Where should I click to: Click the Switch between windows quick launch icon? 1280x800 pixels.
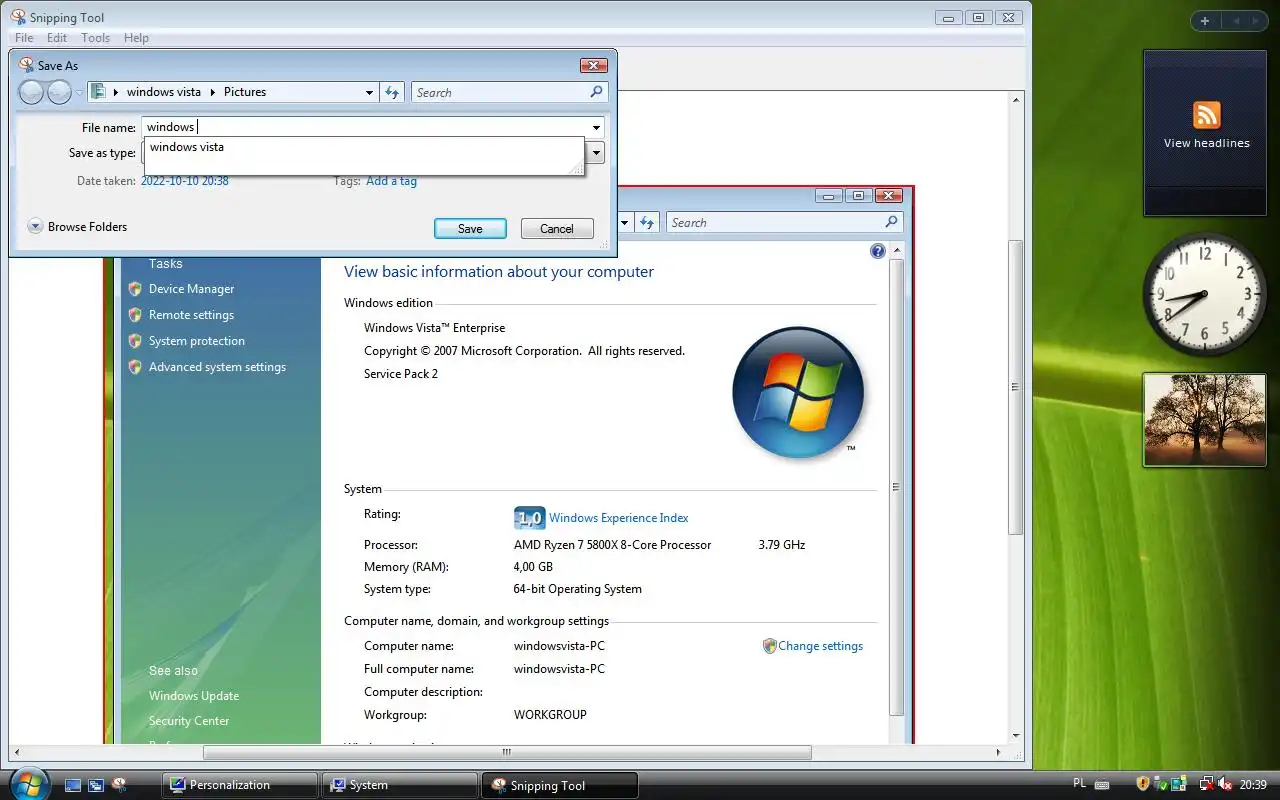(x=96, y=785)
